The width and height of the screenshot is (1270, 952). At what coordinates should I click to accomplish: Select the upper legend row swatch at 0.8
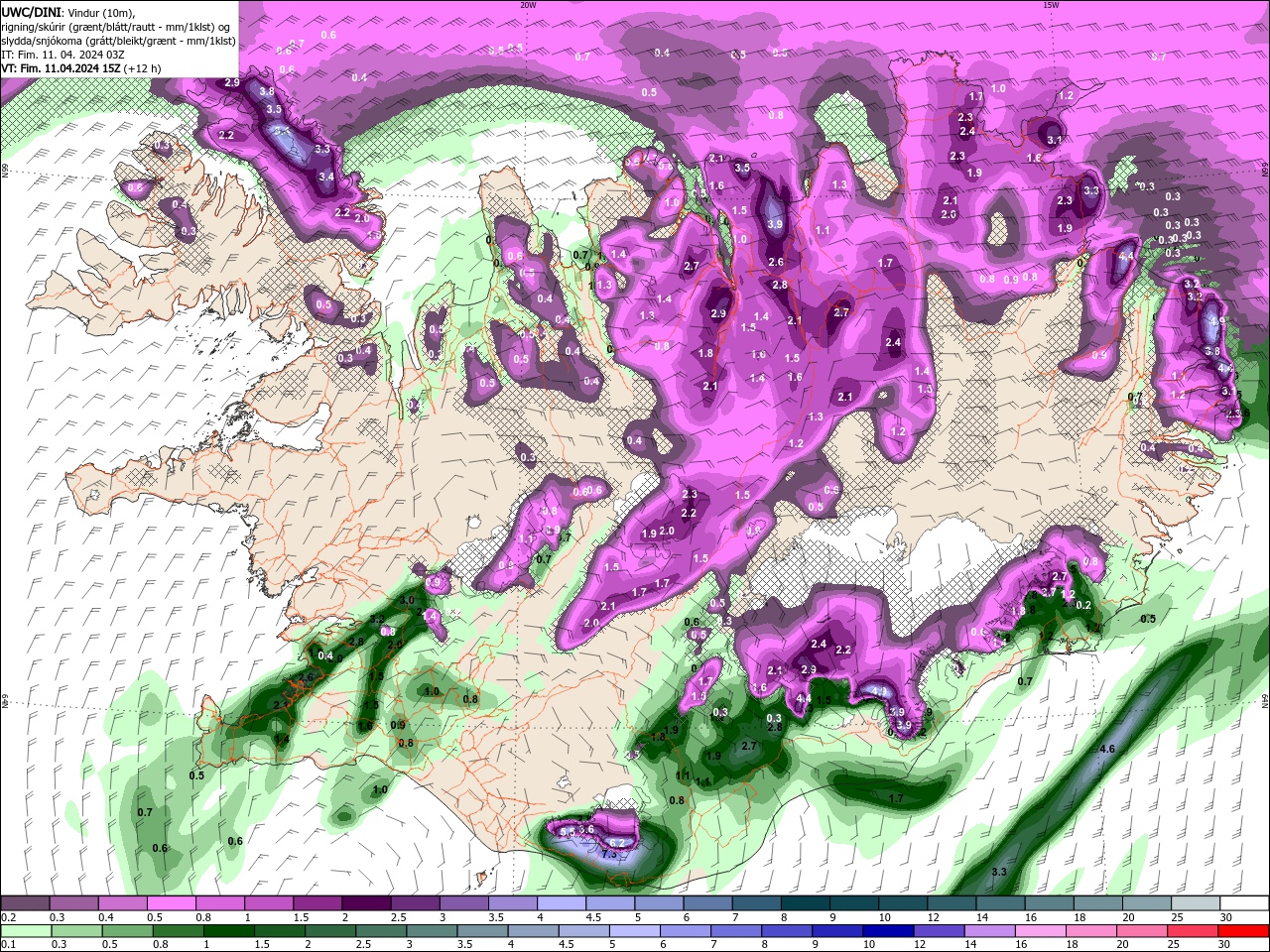219,903
